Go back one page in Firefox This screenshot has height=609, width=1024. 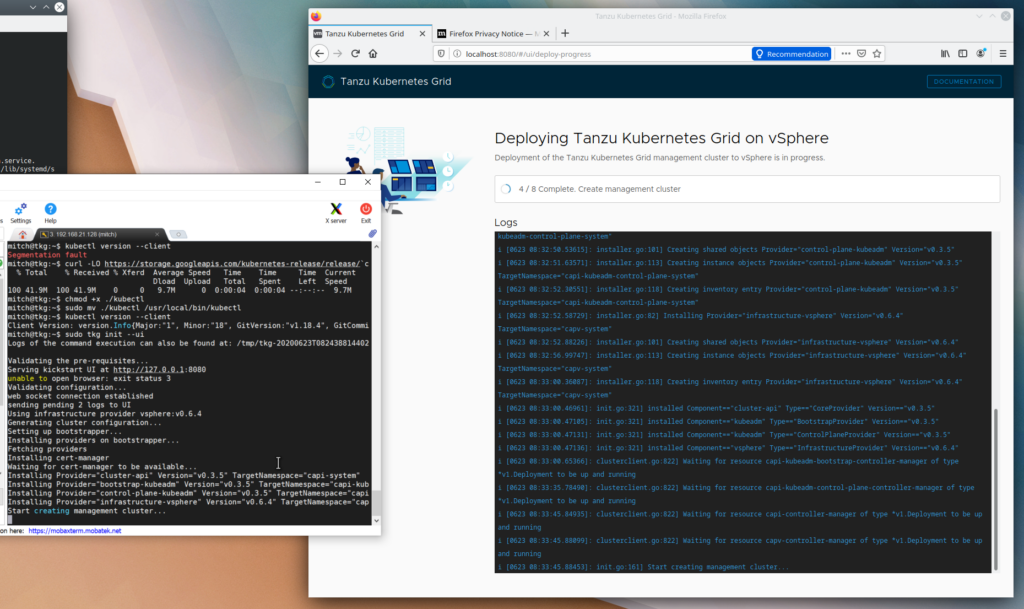click(x=319, y=54)
